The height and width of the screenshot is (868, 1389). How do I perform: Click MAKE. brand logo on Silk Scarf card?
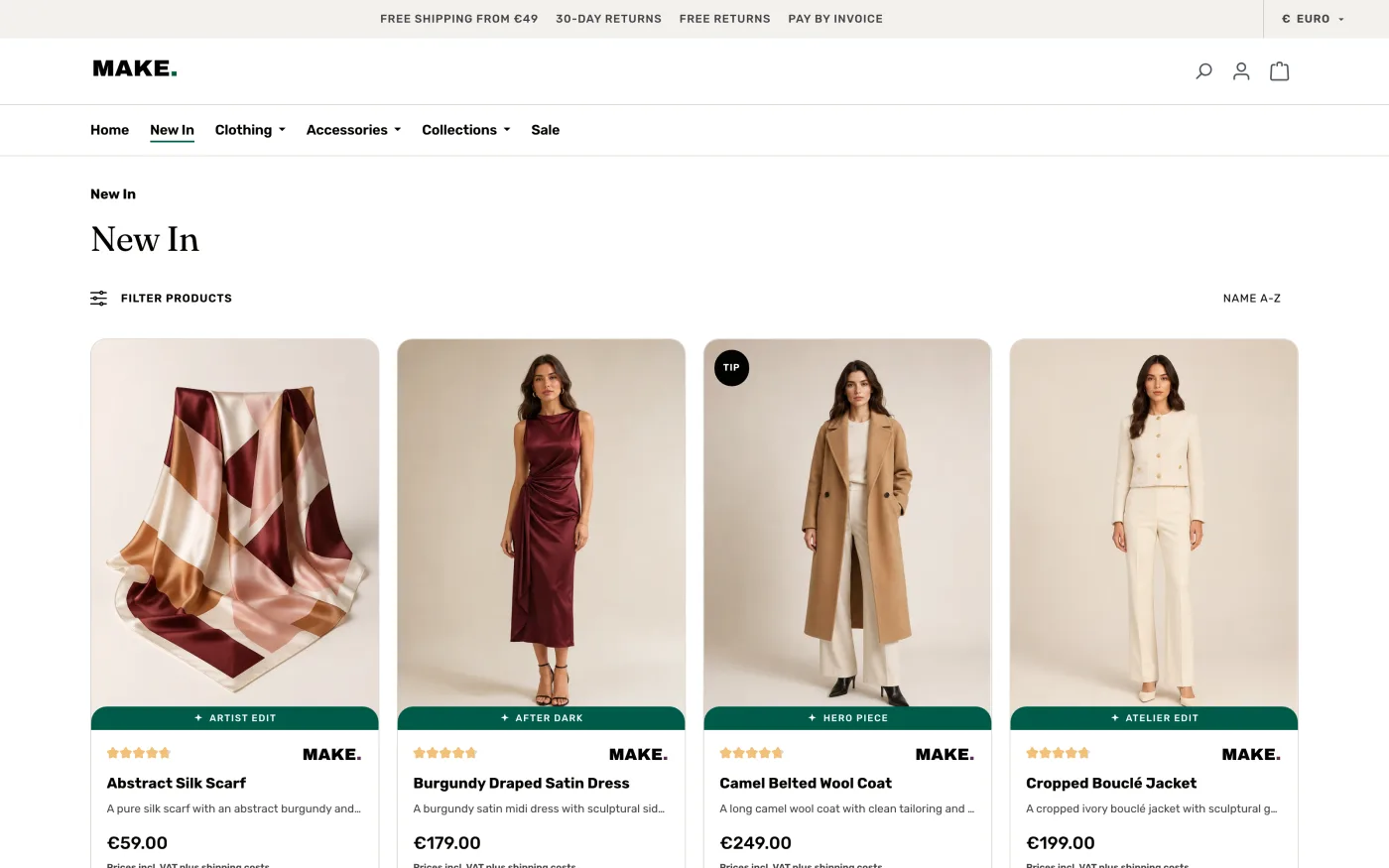click(x=332, y=755)
